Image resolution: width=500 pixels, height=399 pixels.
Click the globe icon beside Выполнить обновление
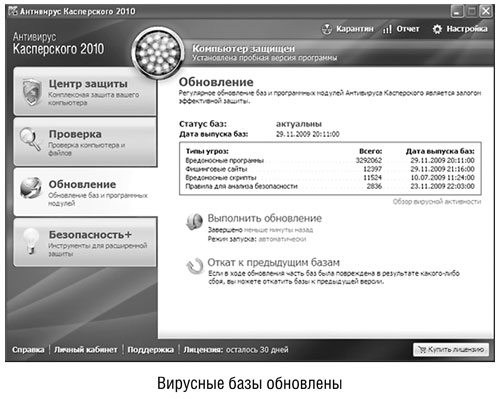(194, 222)
